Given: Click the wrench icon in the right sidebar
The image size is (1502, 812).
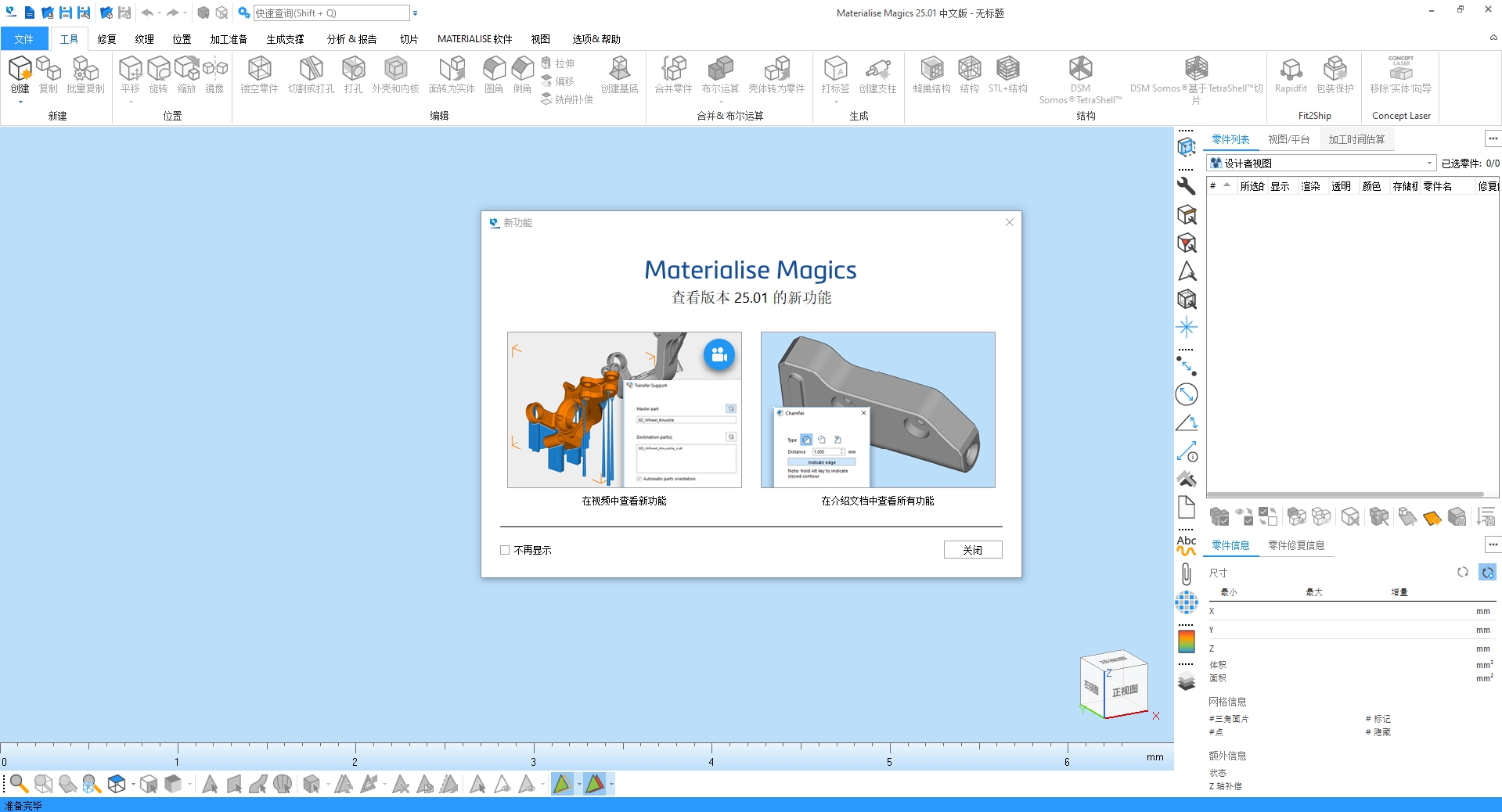Looking at the screenshot, I should pos(1187,186).
